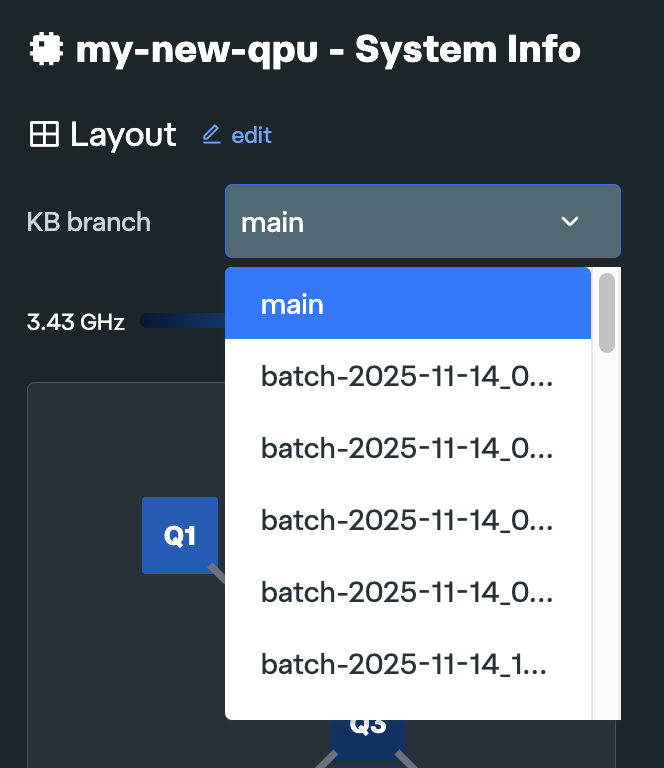The image size is (664, 768).
Task: Click the frequency gradient scale bar
Action: [x=183, y=321]
